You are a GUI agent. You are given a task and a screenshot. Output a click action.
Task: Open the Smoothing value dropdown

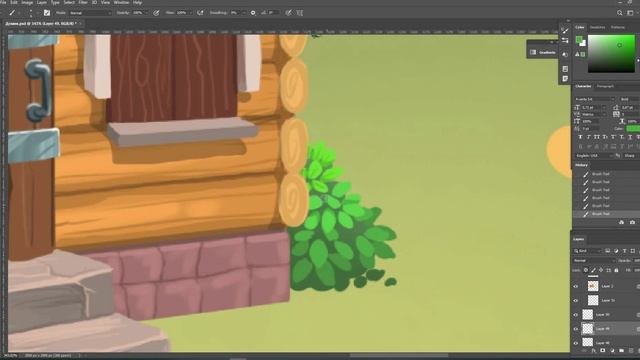click(238, 13)
